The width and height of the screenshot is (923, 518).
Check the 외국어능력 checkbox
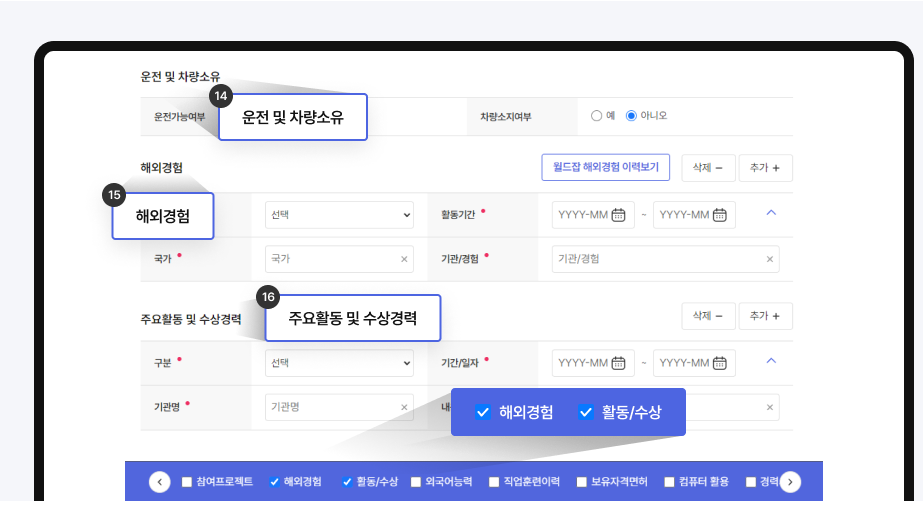coord(416,482)
